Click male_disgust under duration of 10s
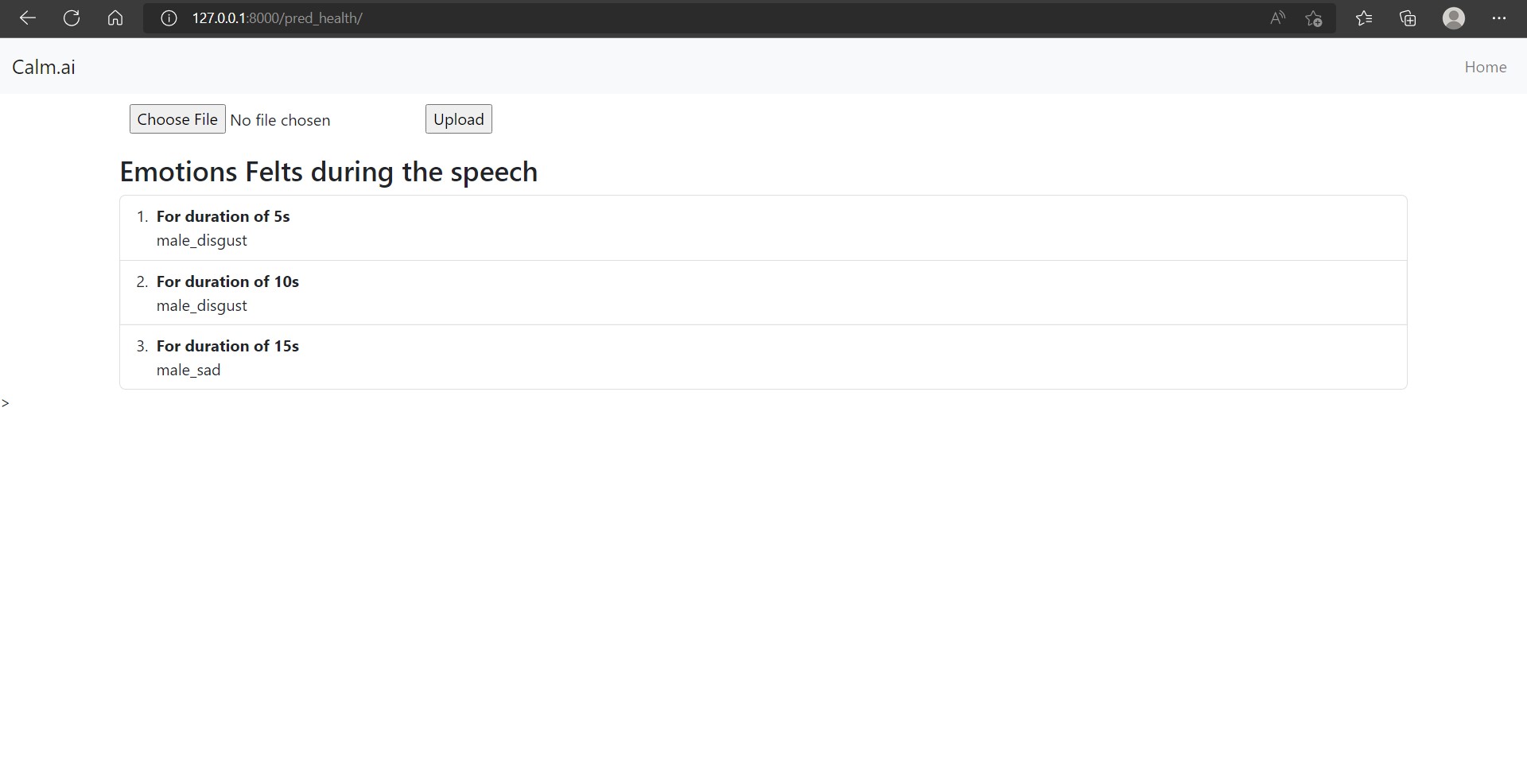Screen dimensions: 1527x784 202,306
